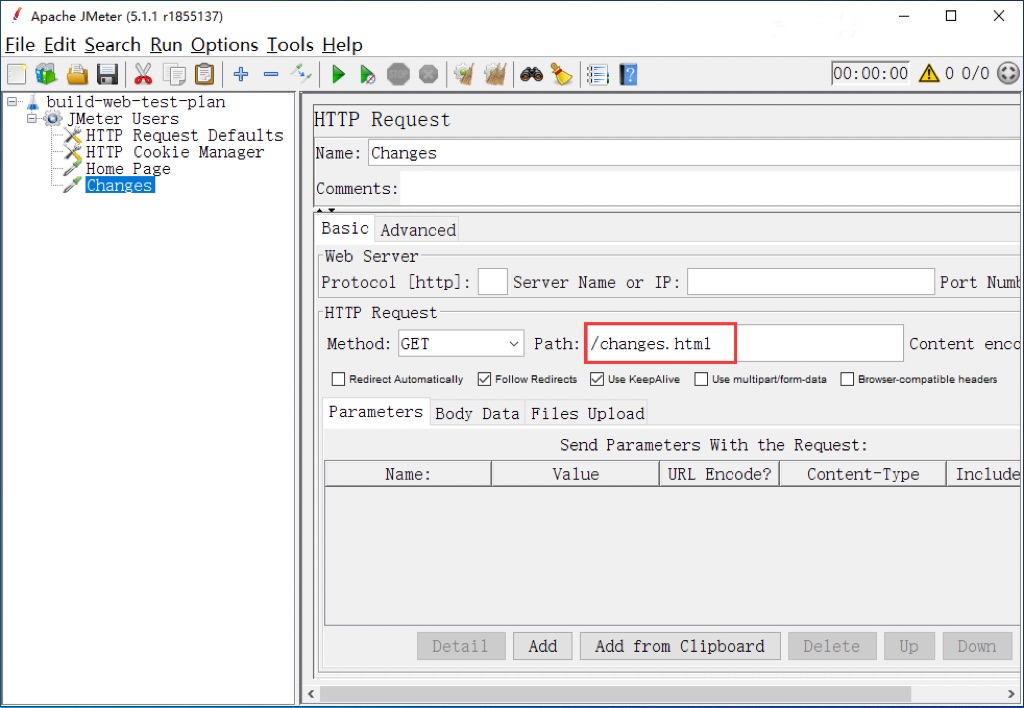The width and height of the screenshot is (1024, 708).
Task: Click the warning triangle log indicator
Action: 929,73
